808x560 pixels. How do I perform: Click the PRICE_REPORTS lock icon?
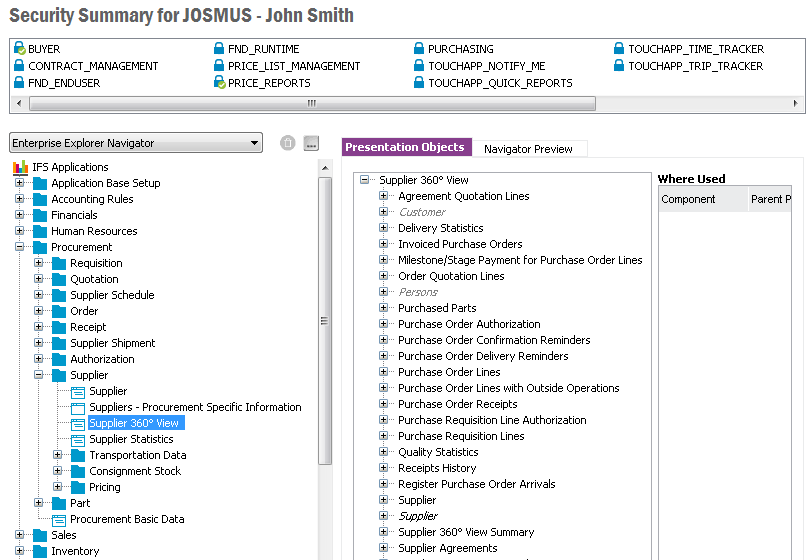(220, 82)
